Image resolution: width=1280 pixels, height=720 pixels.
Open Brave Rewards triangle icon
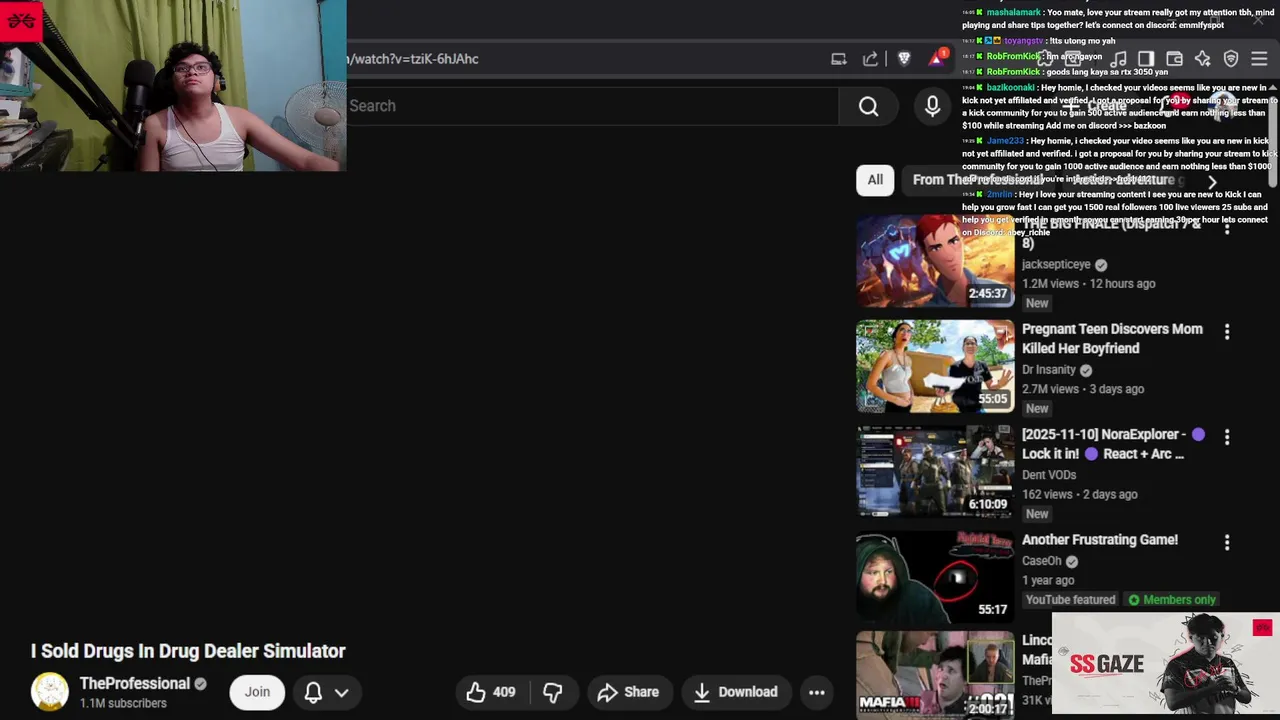tap(937, 58)
